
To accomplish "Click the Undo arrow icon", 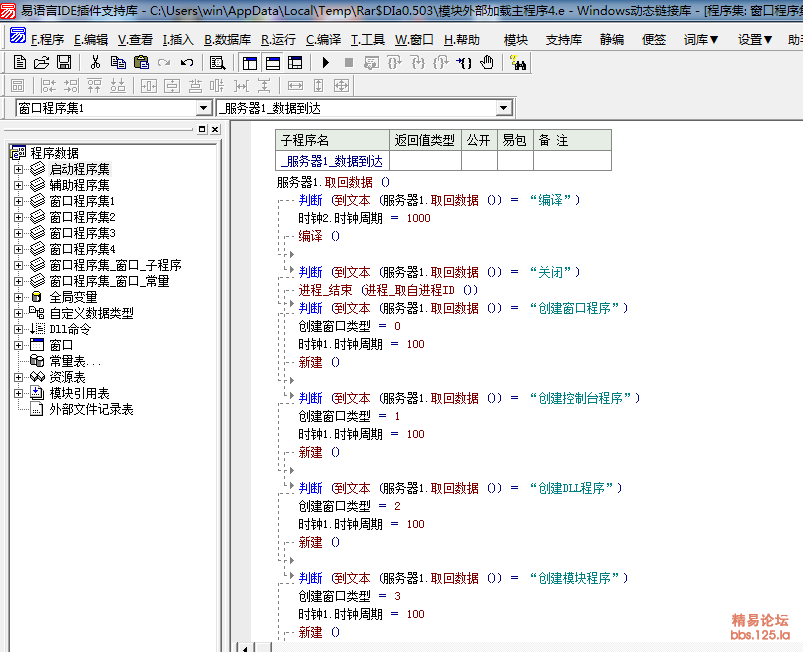I will 187,62.
